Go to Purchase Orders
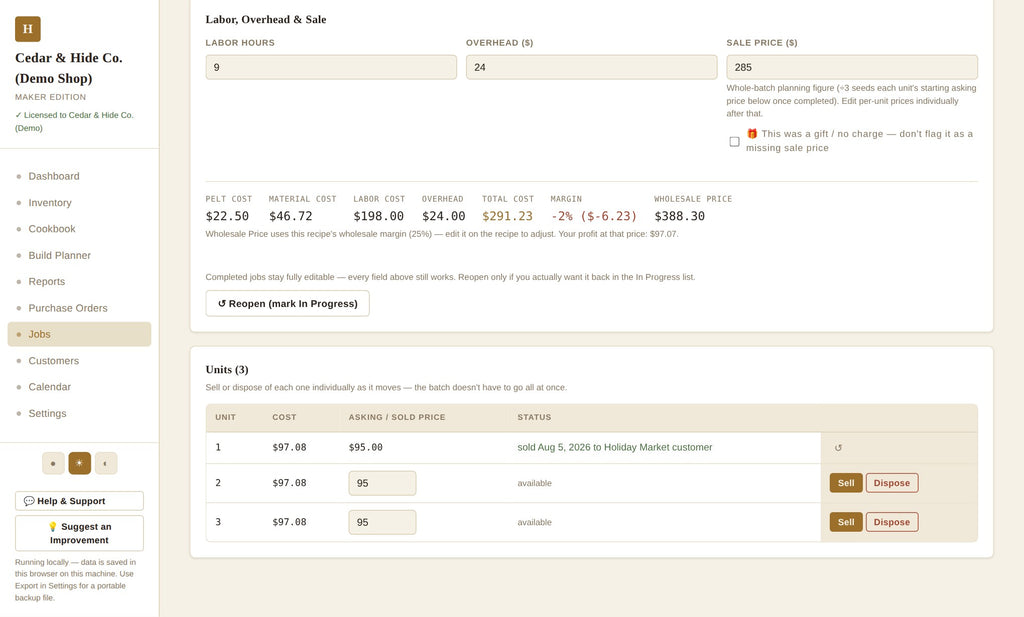Viewport: 1024px width, 617px height. (79, 308)
